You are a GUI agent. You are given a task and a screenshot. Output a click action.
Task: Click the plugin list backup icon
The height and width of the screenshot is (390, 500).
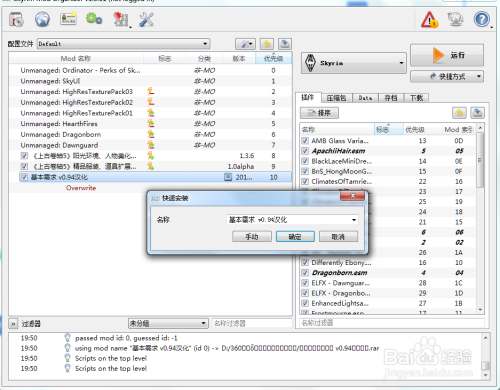(x=477, y=113)
